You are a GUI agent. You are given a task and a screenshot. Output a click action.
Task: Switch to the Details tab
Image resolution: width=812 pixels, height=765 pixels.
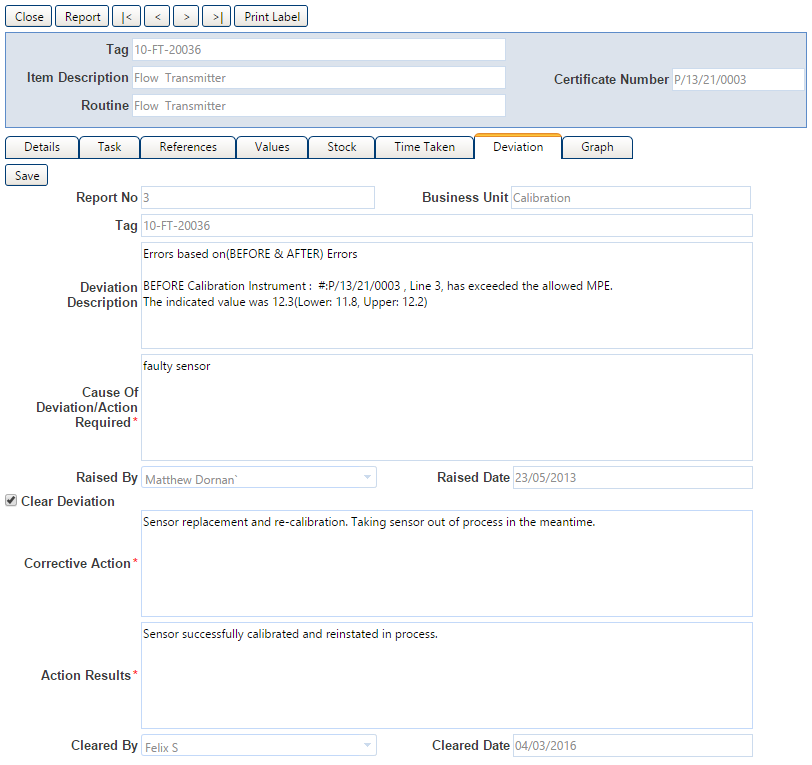click(42, 147)
